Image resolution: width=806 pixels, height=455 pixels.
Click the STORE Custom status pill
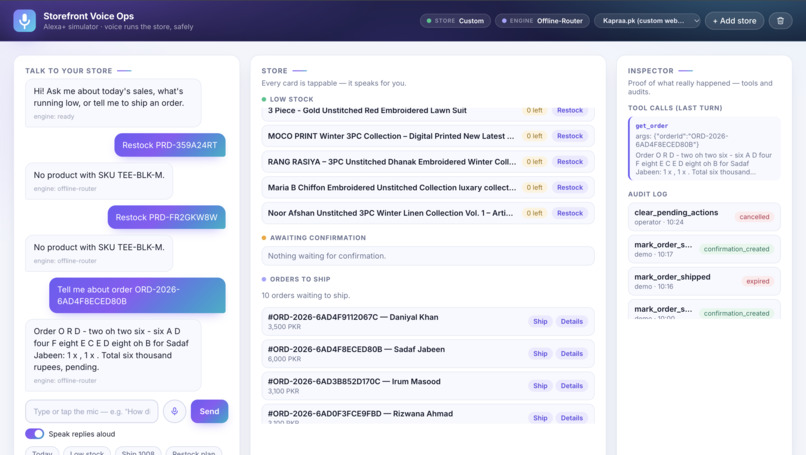pyautogui.click(x=455, y=21)
